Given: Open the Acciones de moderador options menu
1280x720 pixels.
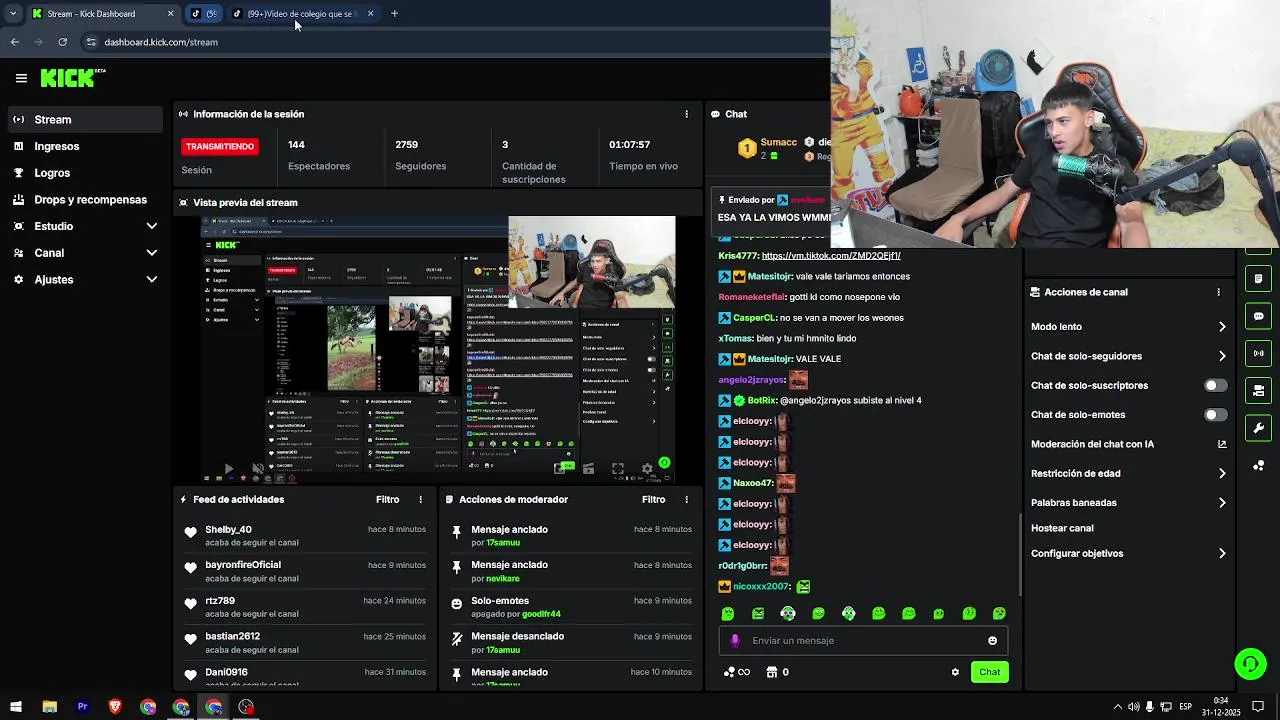Looking at the screenshot, I should (x=686, y=499).
